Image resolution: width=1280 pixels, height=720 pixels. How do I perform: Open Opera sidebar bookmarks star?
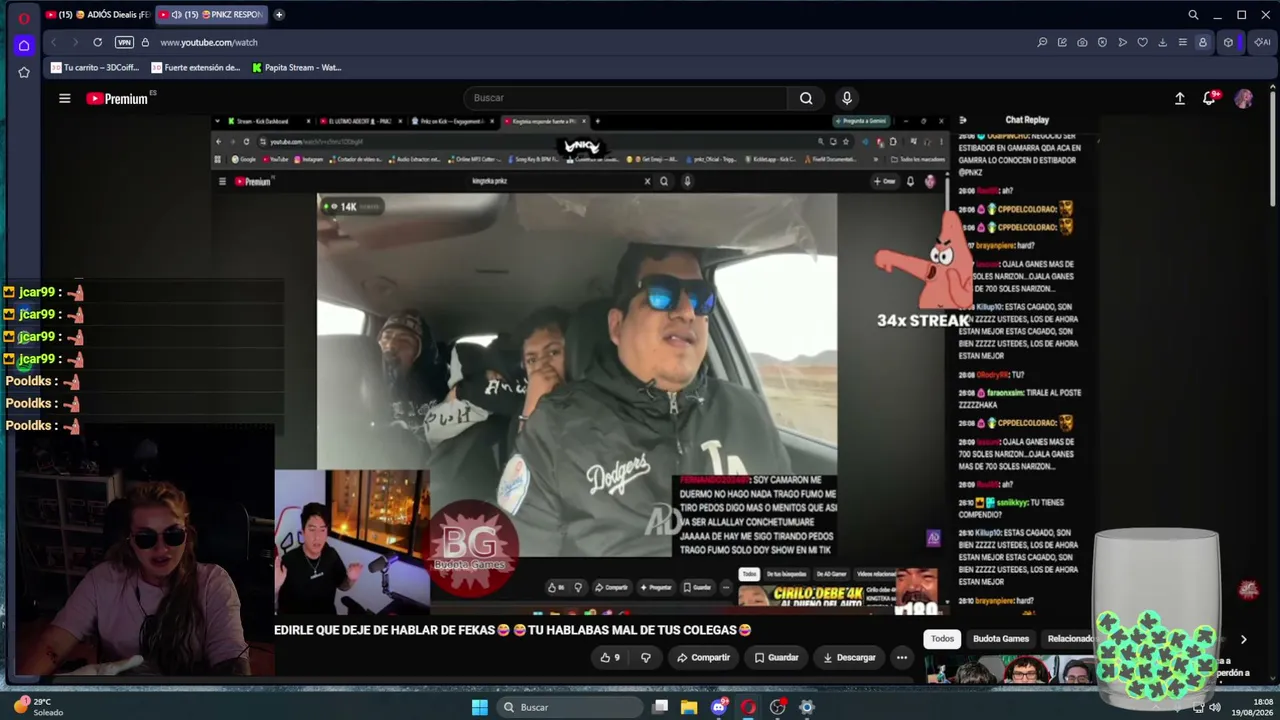[x=24, y=72]
